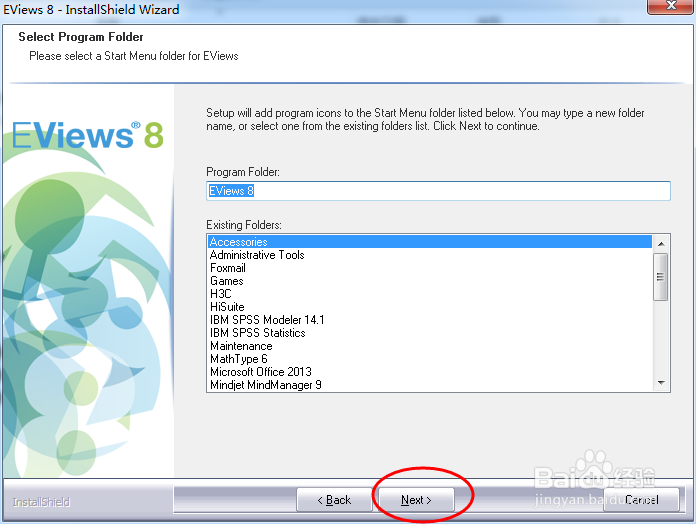Click the Next button

tap(416, 500)
